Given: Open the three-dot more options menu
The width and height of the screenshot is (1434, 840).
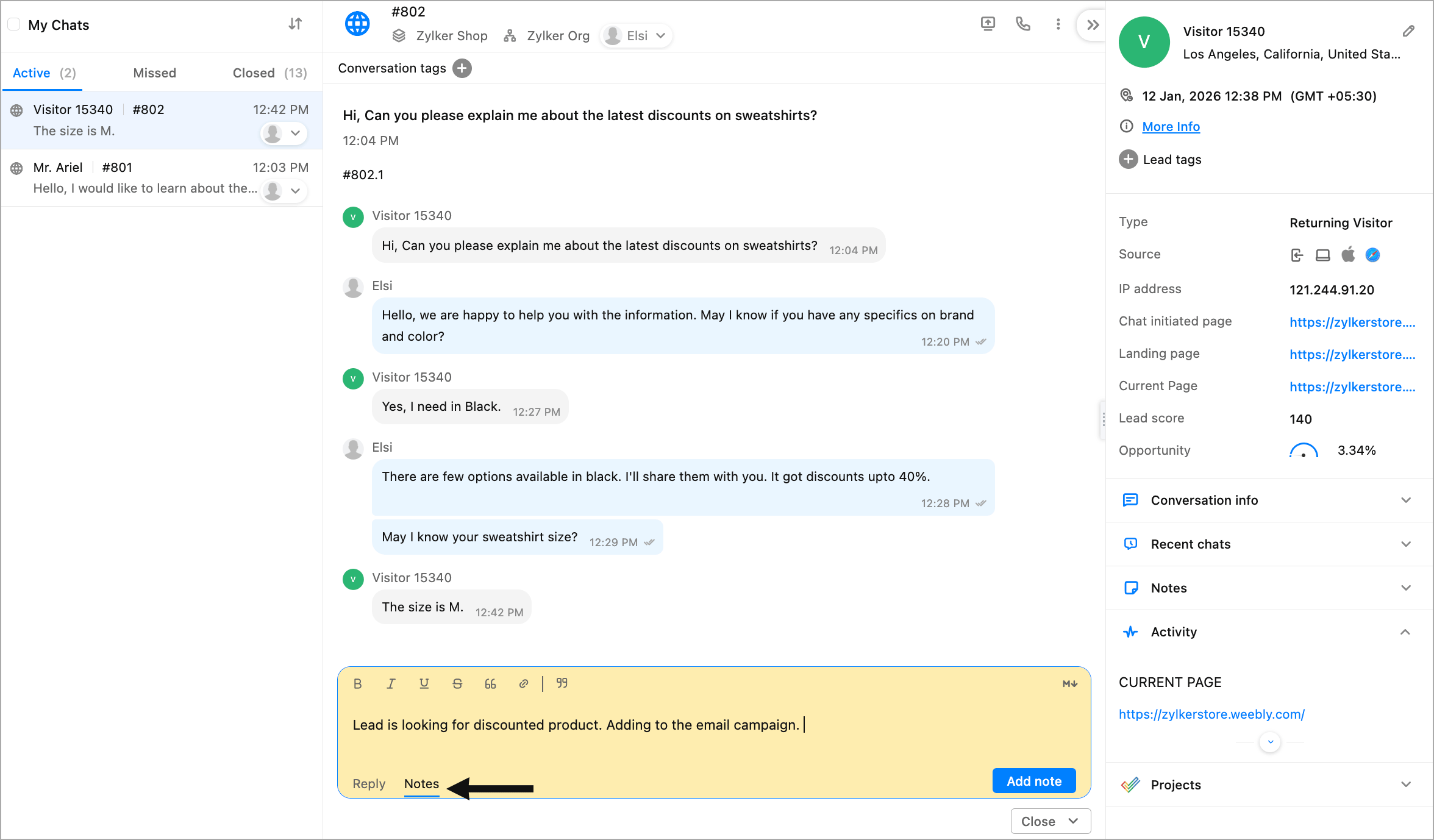Looking at the screenshot, I should [1058, 24].
